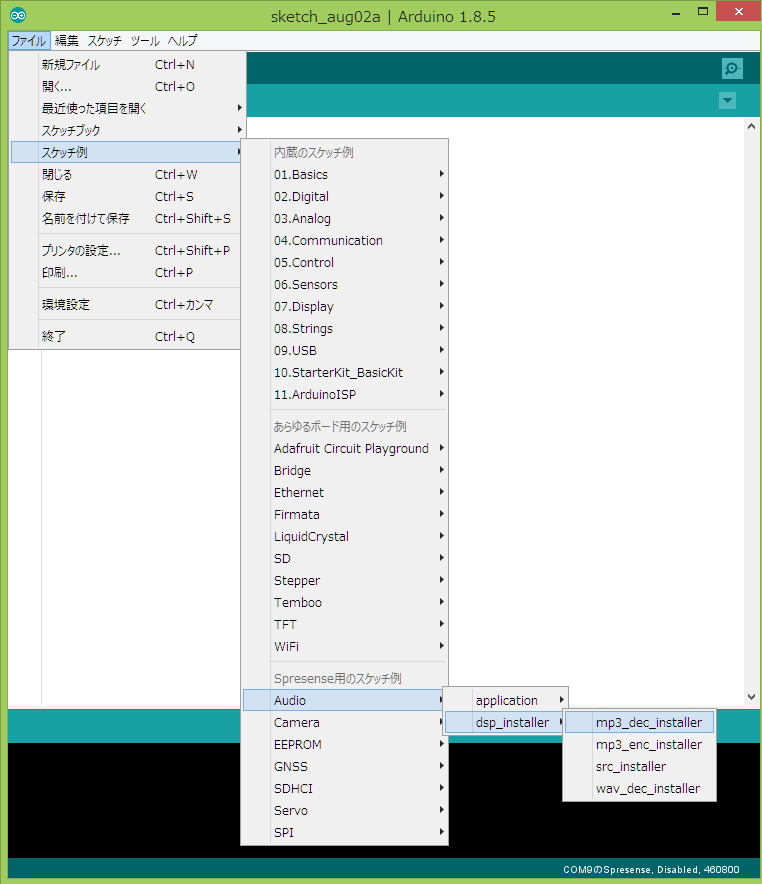Open SD library examples

345,559
